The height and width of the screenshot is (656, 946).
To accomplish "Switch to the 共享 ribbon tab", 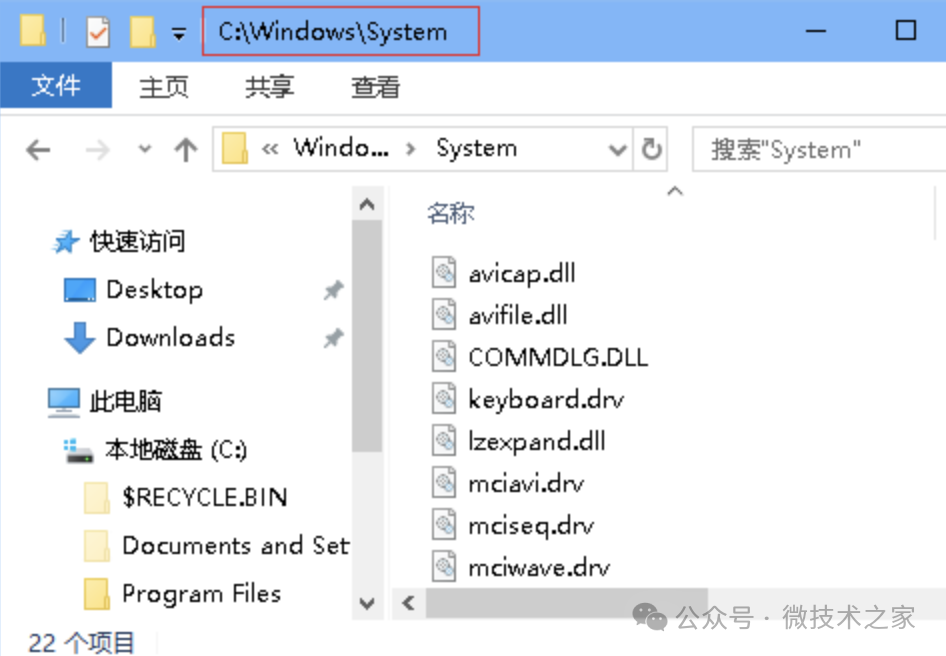I will point(269,87).
